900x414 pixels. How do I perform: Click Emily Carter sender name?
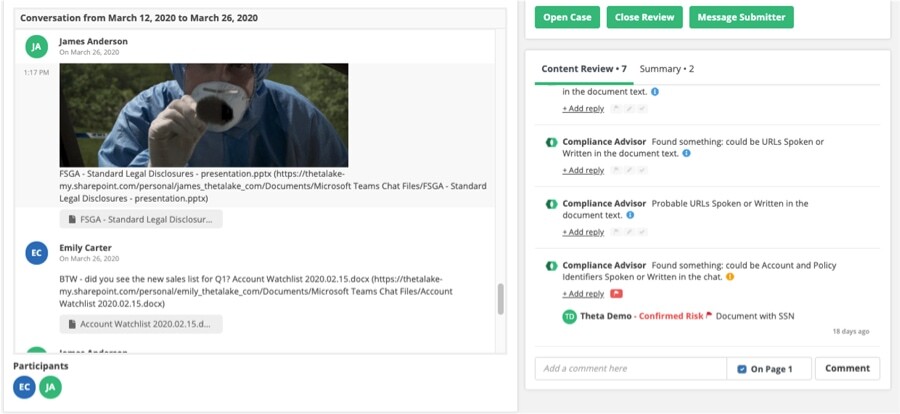86,248
